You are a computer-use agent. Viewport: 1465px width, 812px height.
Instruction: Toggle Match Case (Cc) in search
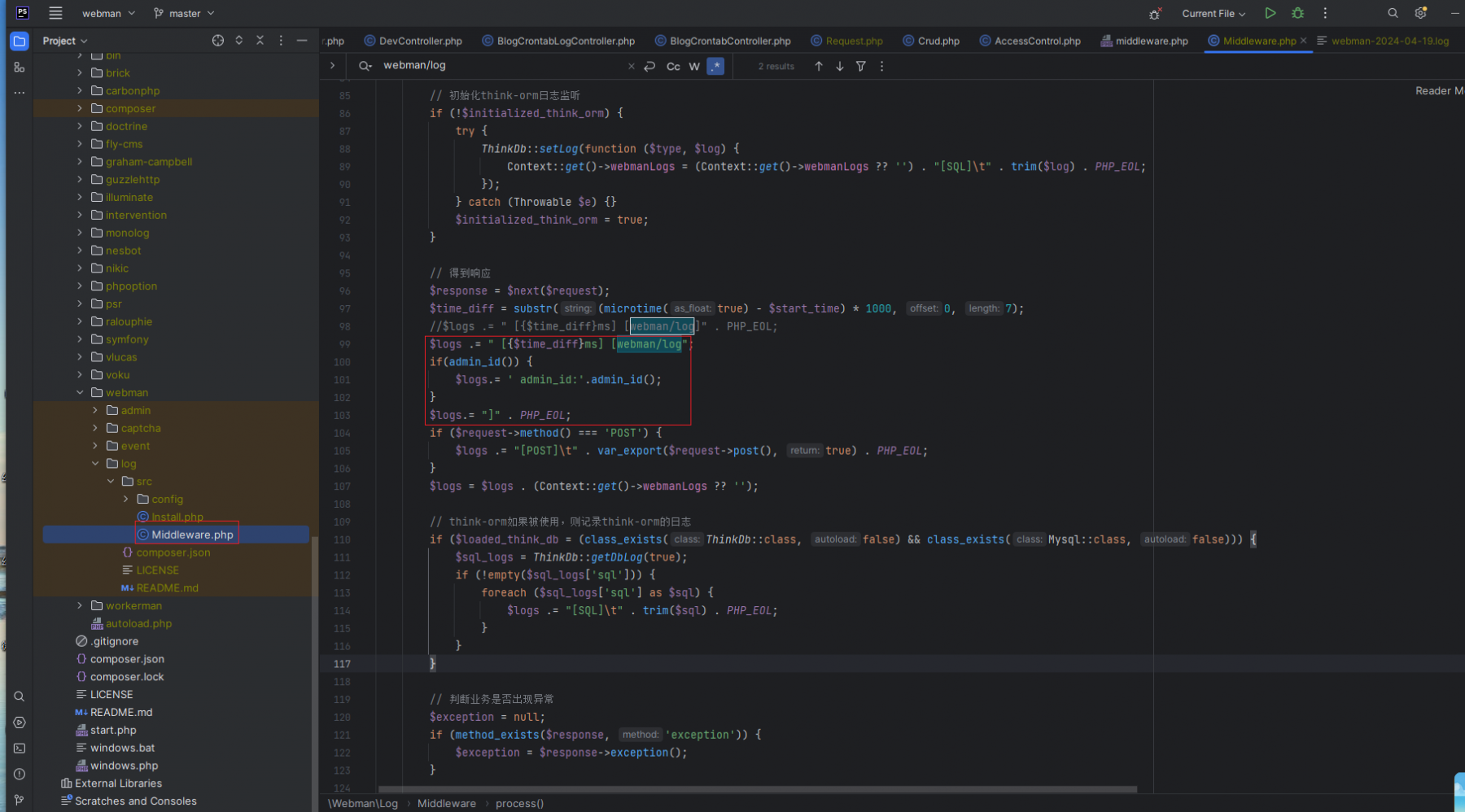(673, 66)
